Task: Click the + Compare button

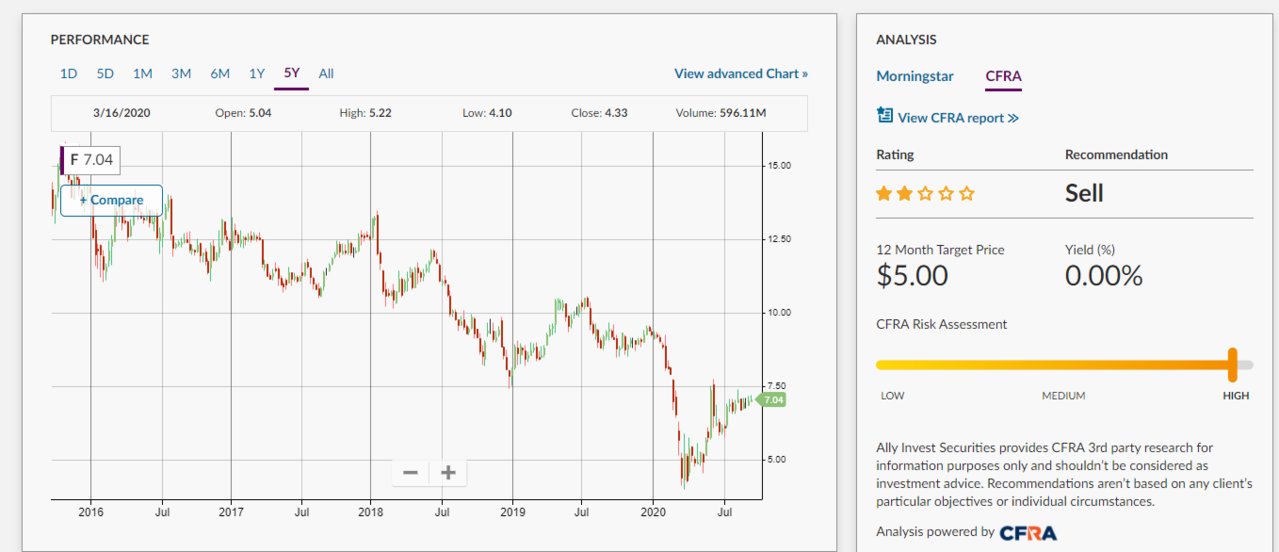Action: (x=111, y=200)
